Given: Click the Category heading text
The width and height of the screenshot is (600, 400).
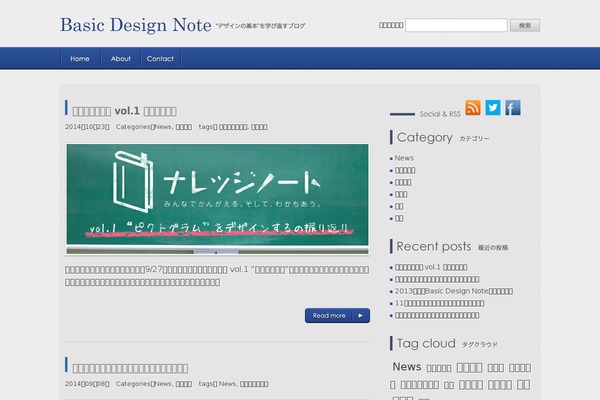Looking at the screenshot, I should click(425, 137).
